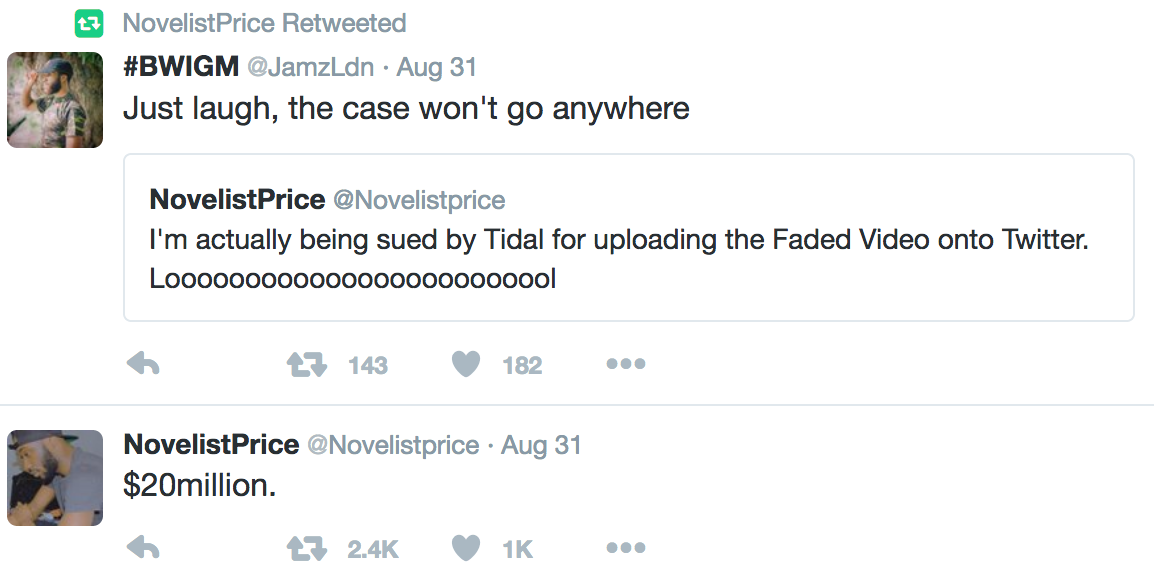The image size is (1154, 584).
Task: Open the Aug 31 timestamp of JamzLdn tweet
Action: tap(436, 67)
